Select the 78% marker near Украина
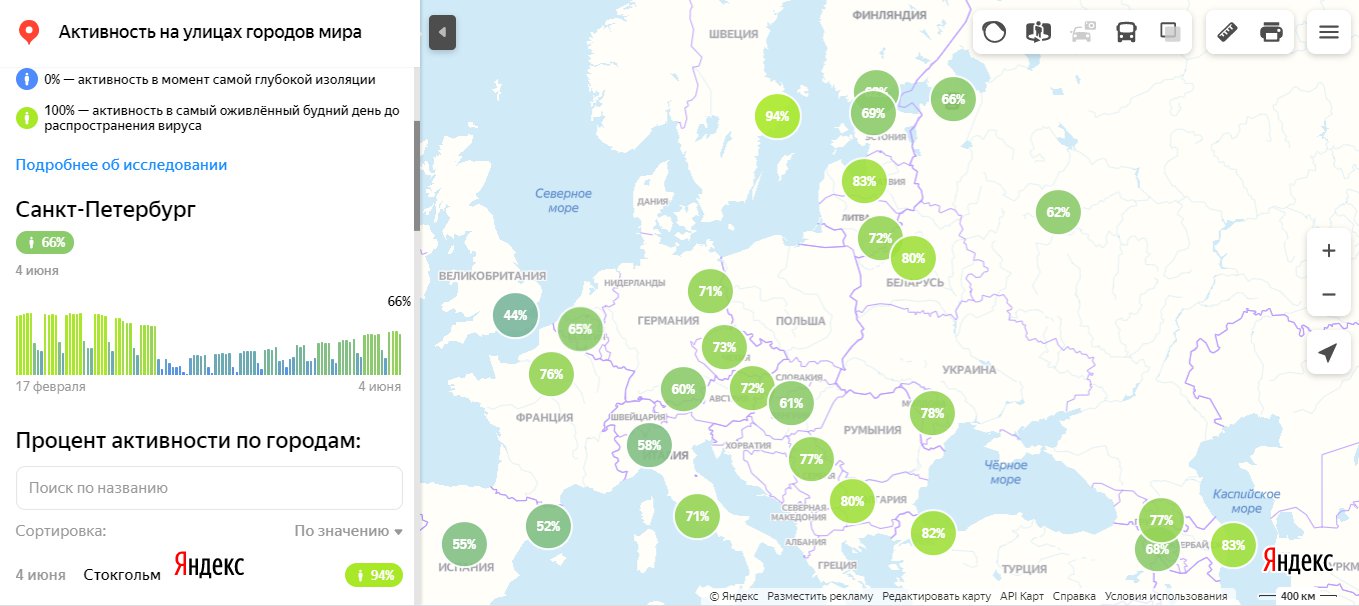Viewport: 1359px width, 606px height. (932, 413)
